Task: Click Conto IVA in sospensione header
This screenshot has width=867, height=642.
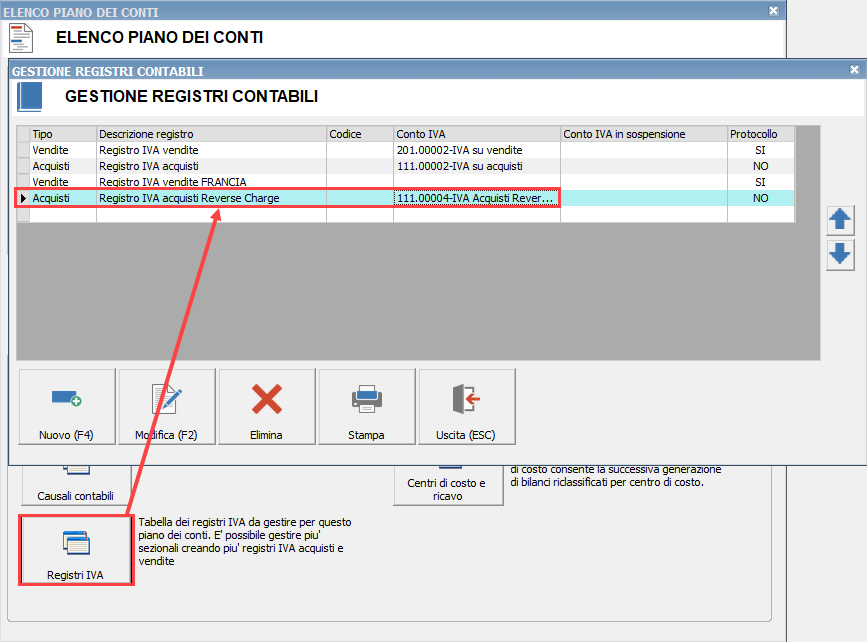Action: click(x=644, y=134)
